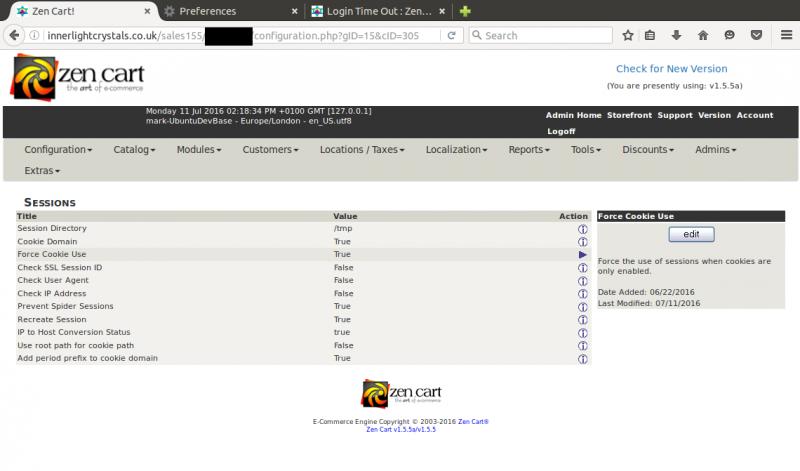Viewport: 800px width, 471px height.
Task: Select the Check User Agent row title
Action: [x=53, y=280]
